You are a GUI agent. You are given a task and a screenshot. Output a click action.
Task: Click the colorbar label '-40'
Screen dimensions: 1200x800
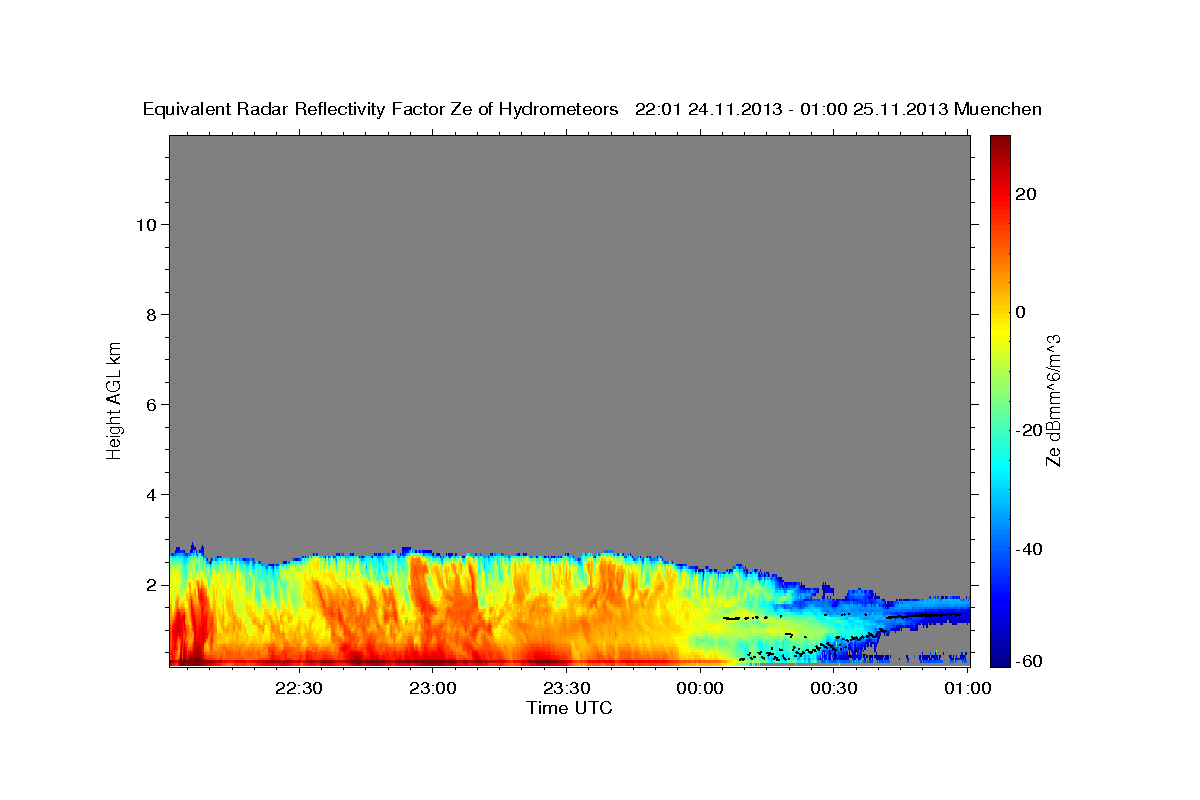point(1030,548)
